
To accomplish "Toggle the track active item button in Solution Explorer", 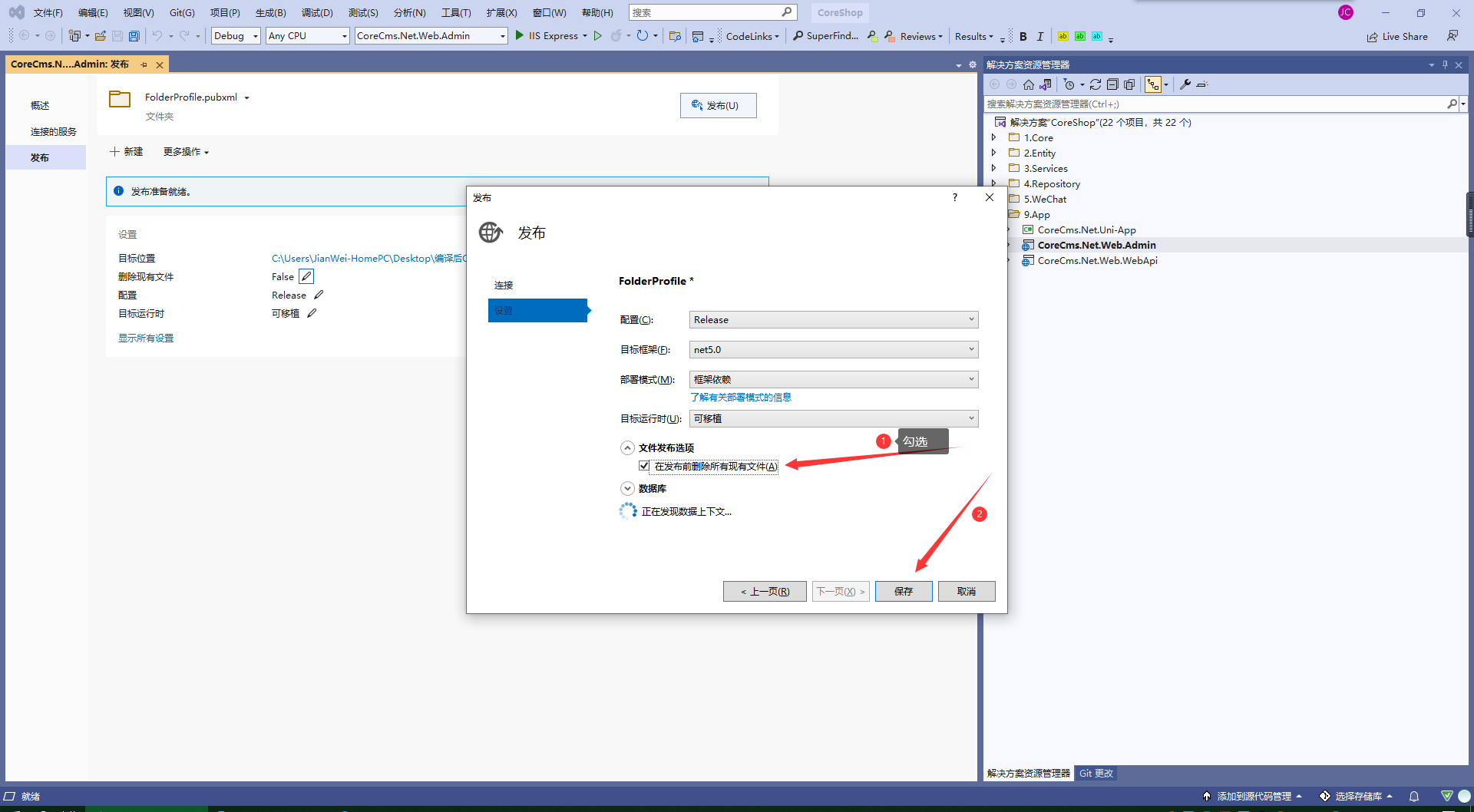I will (1153, 84).
